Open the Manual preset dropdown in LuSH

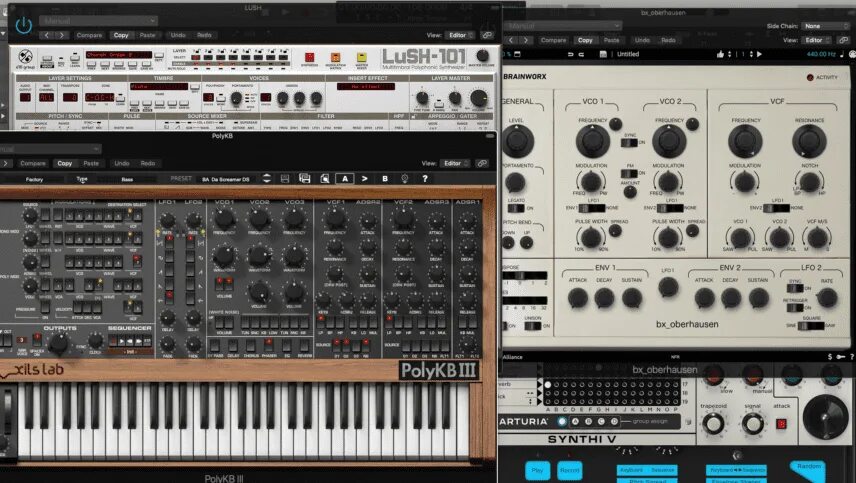click(98, 21)
